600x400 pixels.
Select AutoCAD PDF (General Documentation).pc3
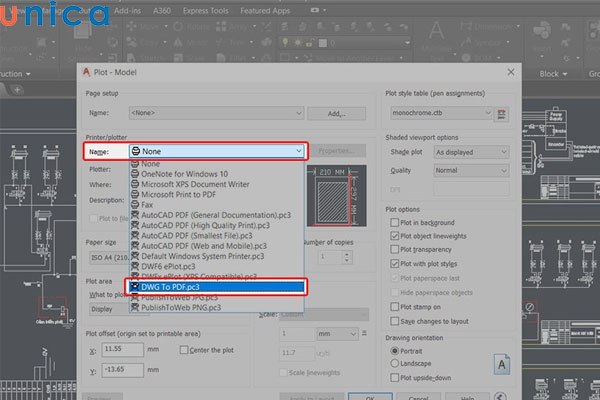pyautogui.click(x=217, y=215)
